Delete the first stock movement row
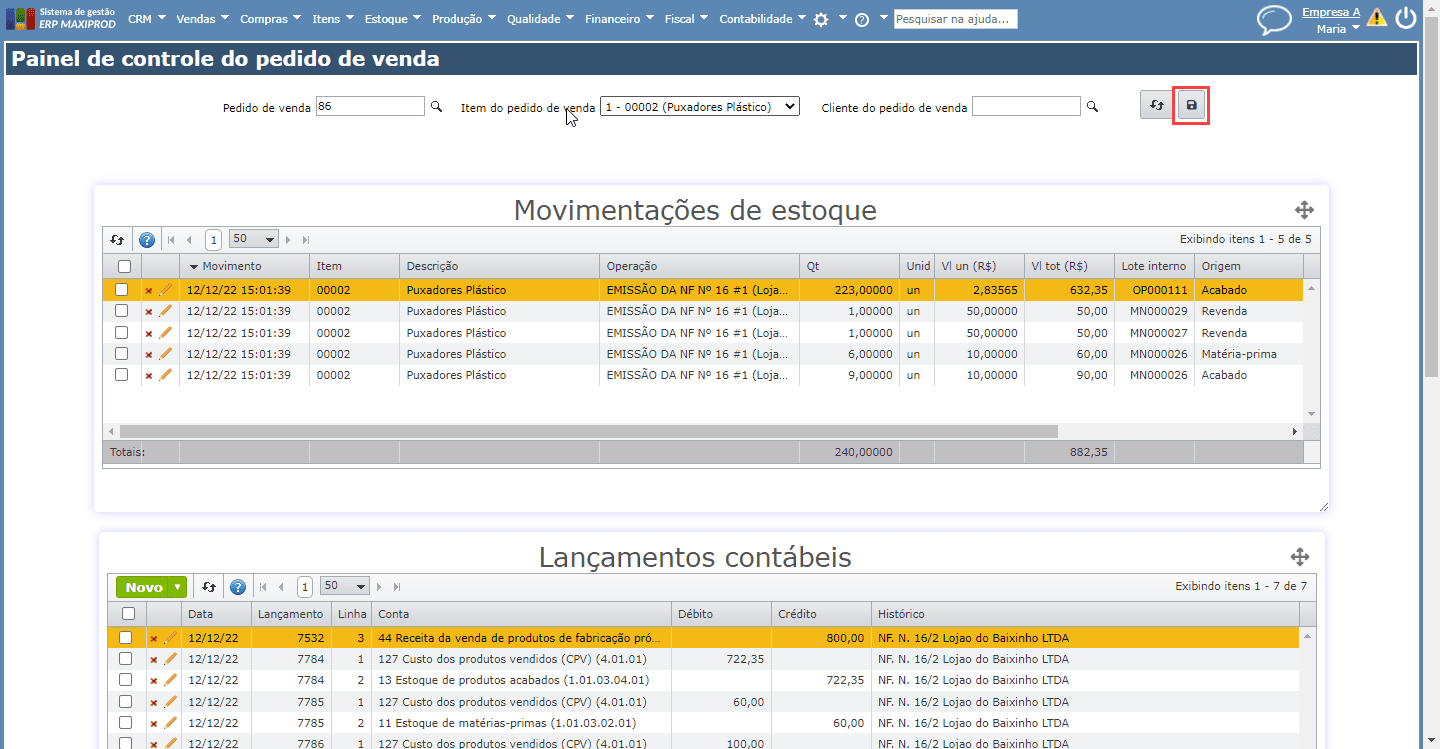The width and height of the screenshot is (1440, 749). (148, 289)
